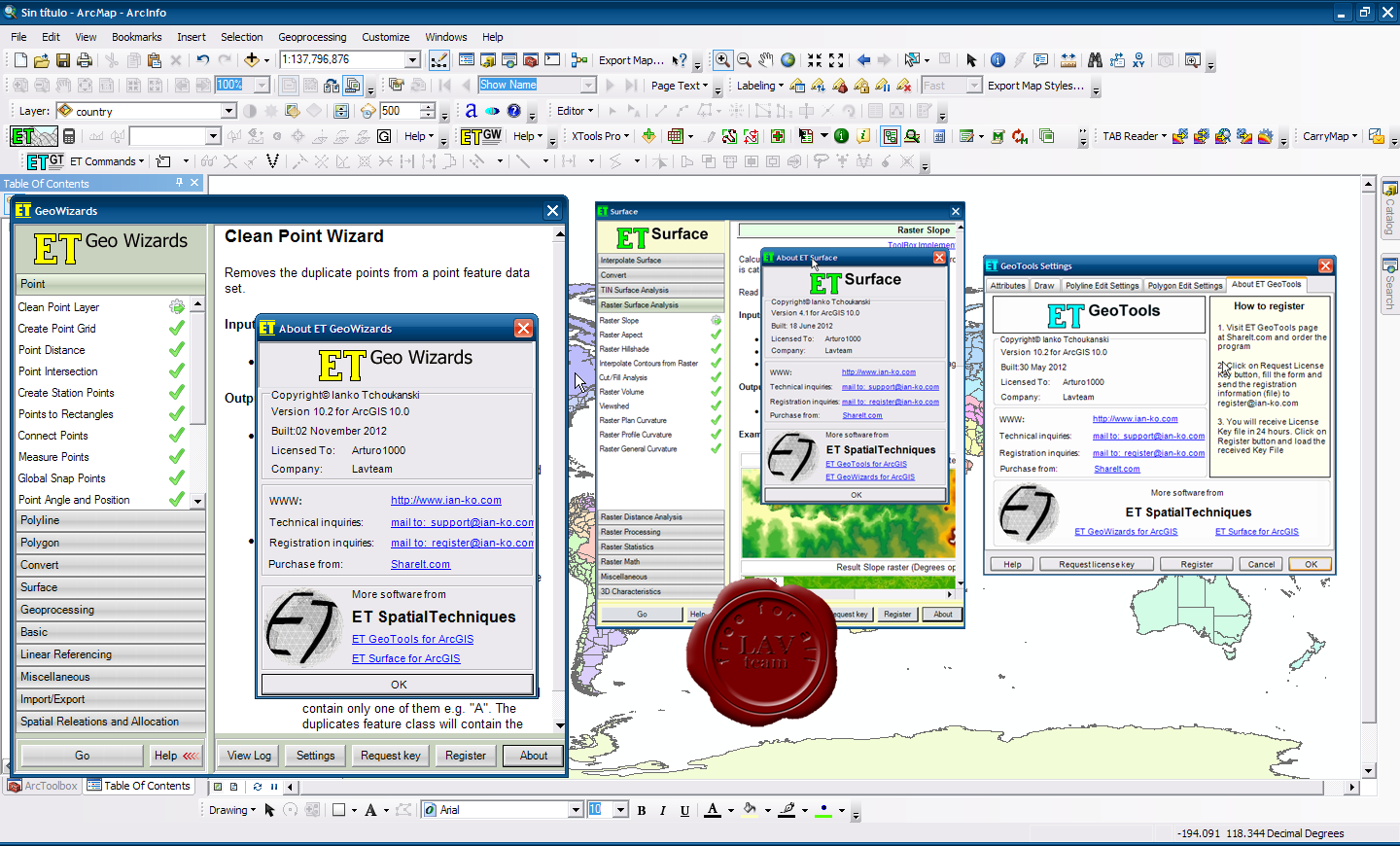This screenshot has width=1400, height=846.
Task: Open the Arial font dropdown
Action: coord(575,810)
